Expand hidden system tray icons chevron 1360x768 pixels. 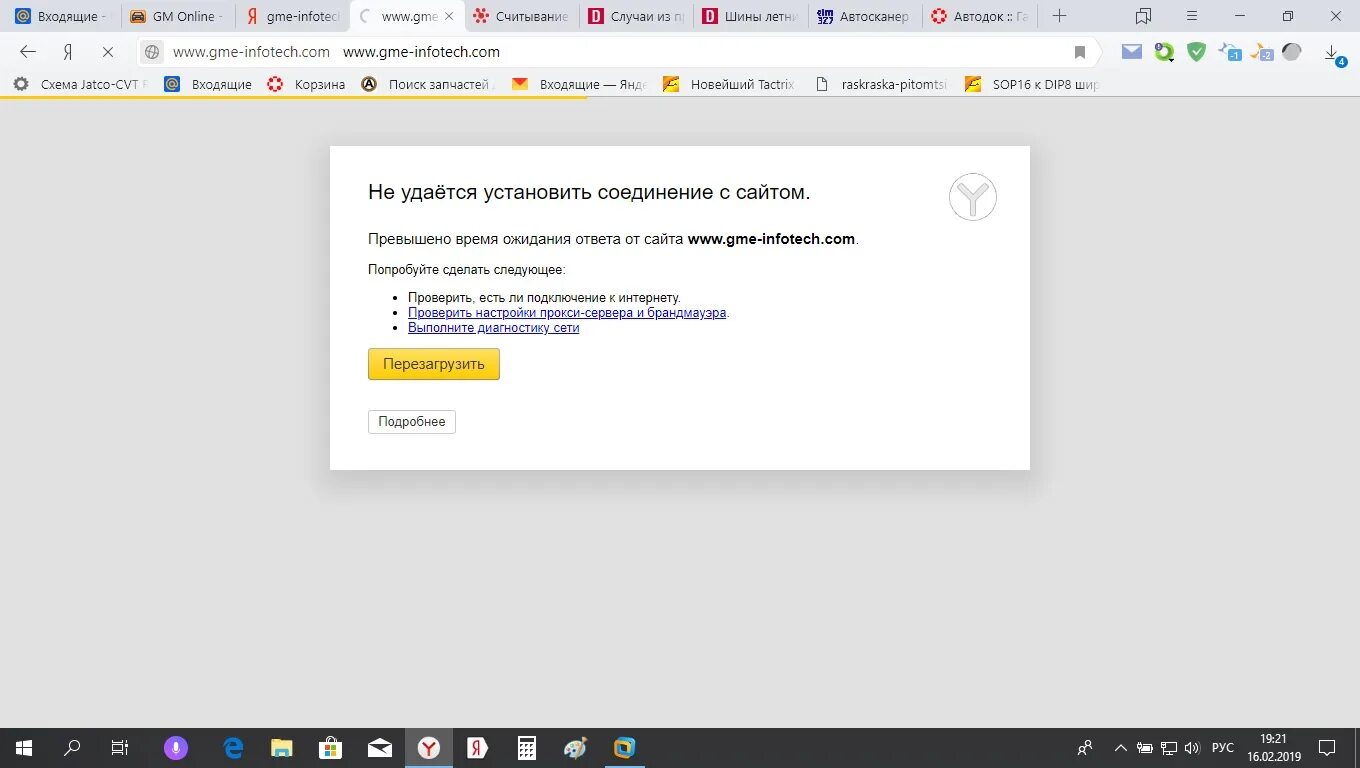pyautogui.click(x=1121, y=748)
